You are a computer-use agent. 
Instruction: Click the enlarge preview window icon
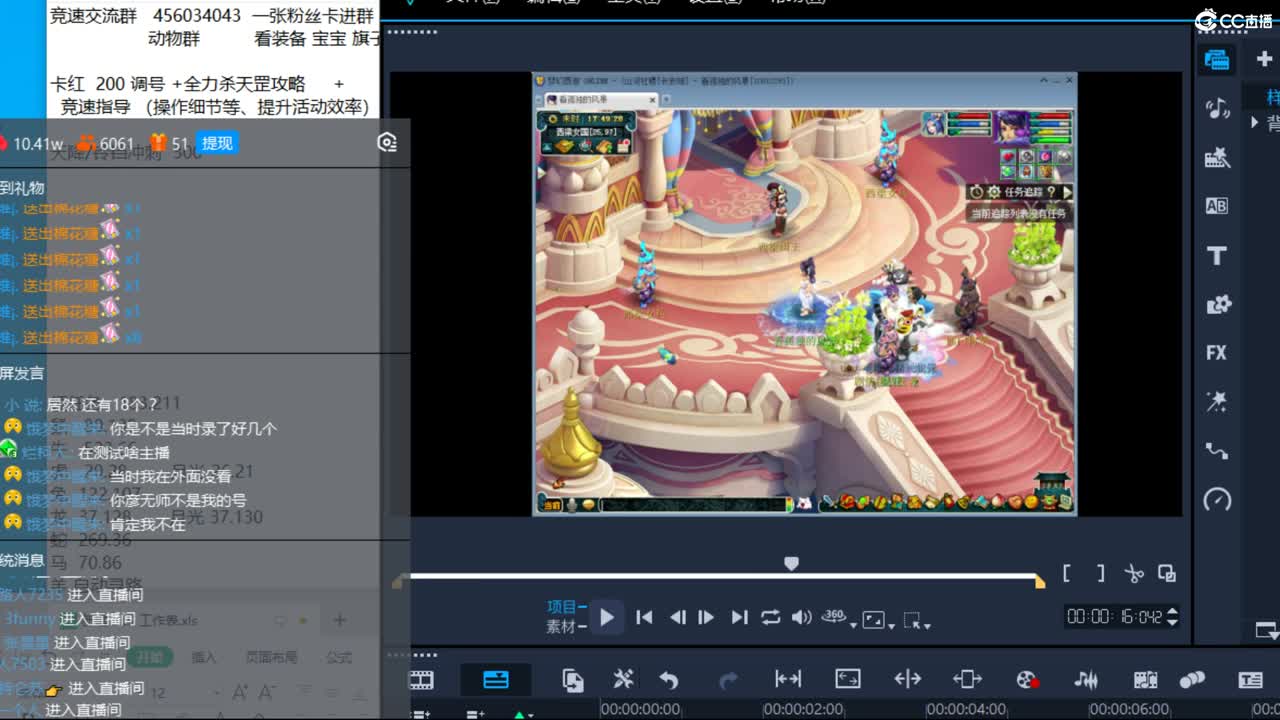[x=1167, y=574]
